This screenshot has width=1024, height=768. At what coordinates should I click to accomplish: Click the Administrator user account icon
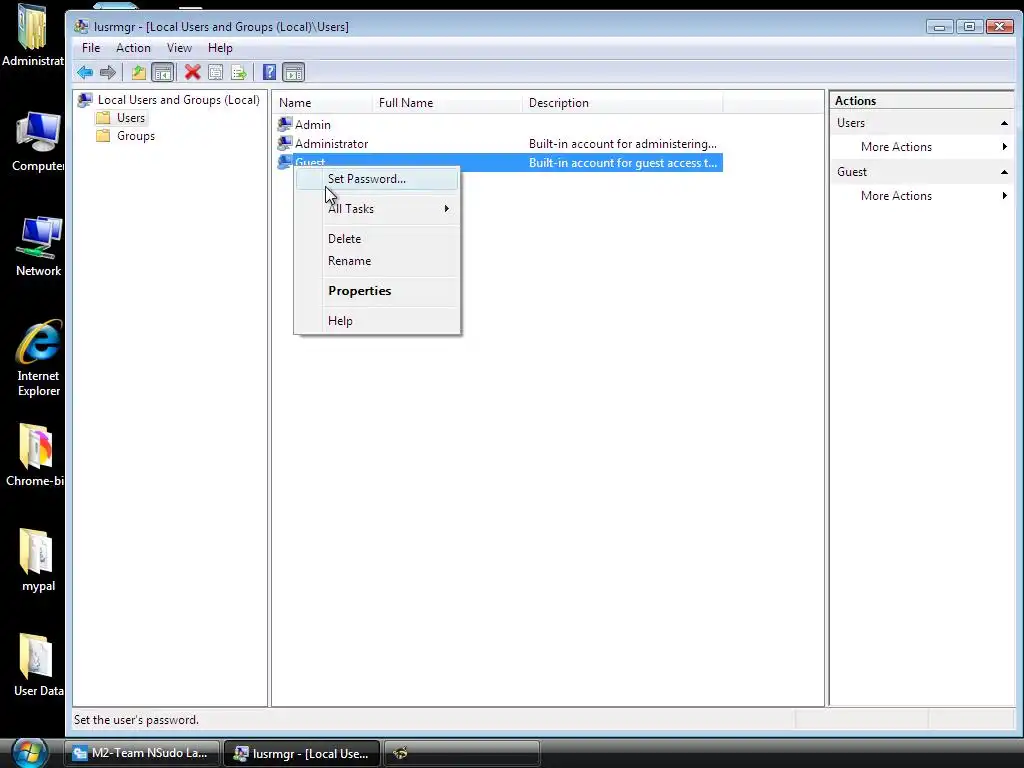(285, 143)
